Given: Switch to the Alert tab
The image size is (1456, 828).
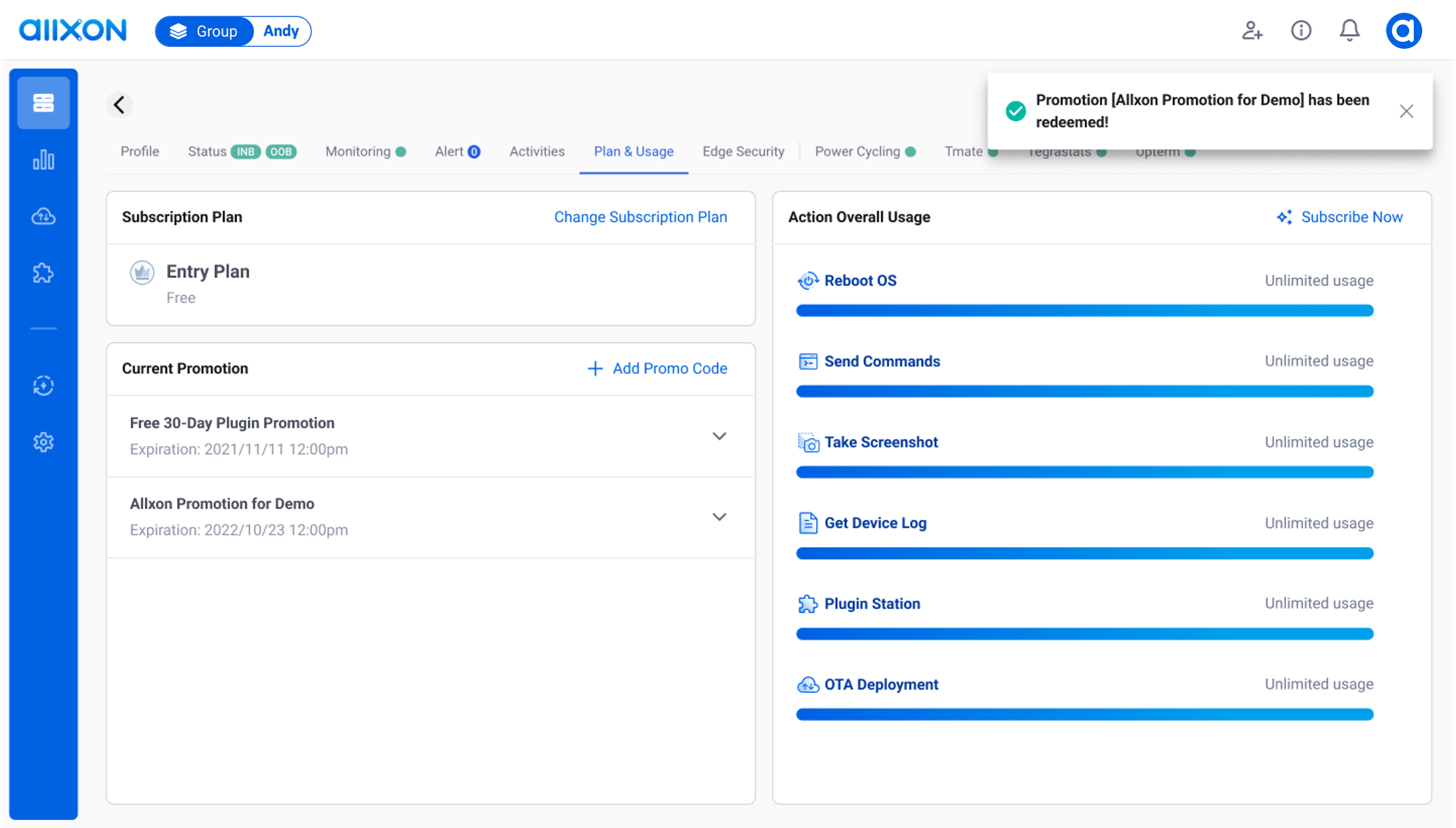Looking at the screenshot, I should [457, 152].
